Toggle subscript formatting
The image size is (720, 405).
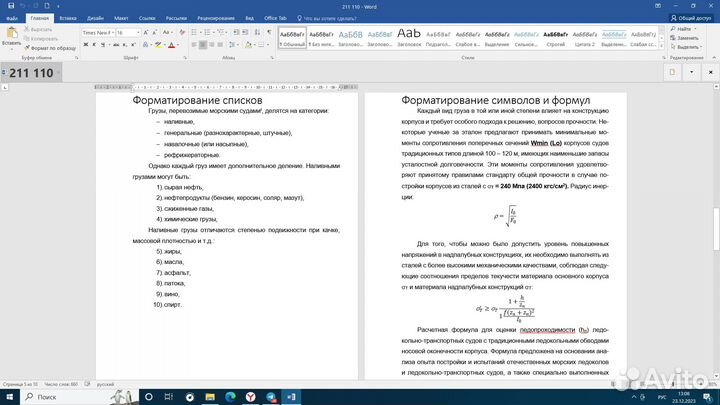pos(124,45)
